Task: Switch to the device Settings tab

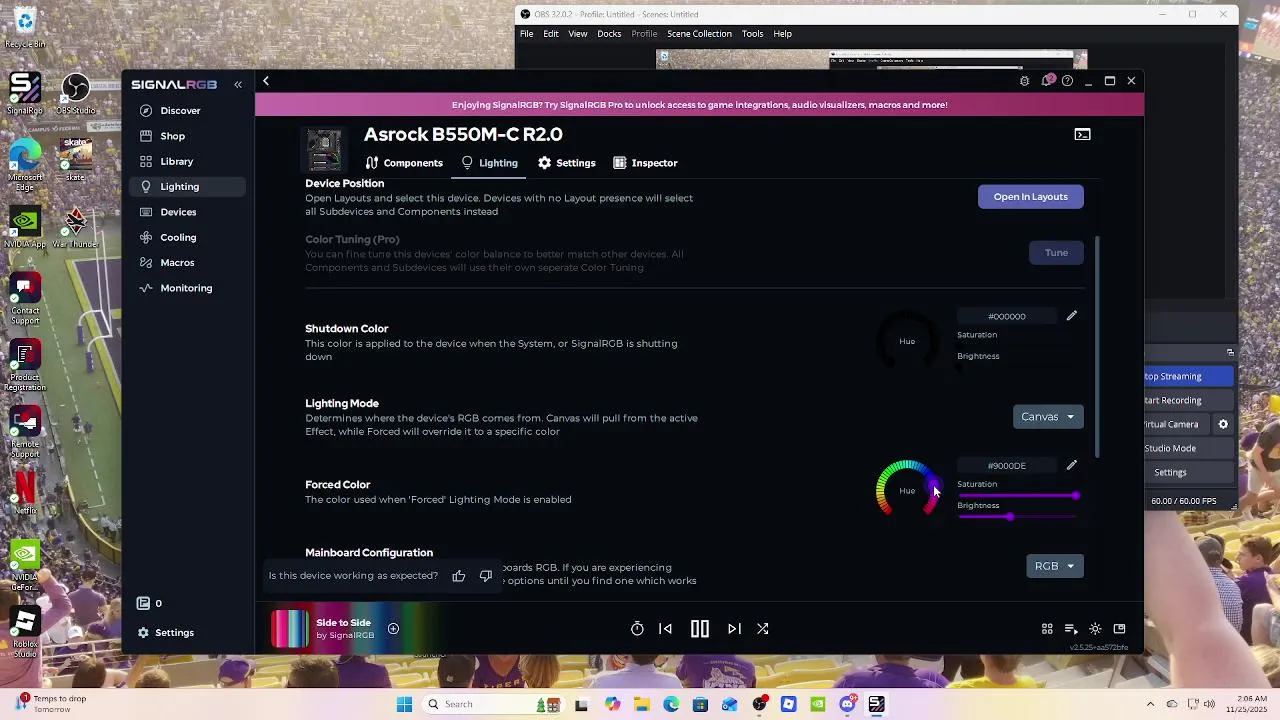Action: tap(566, 163)
